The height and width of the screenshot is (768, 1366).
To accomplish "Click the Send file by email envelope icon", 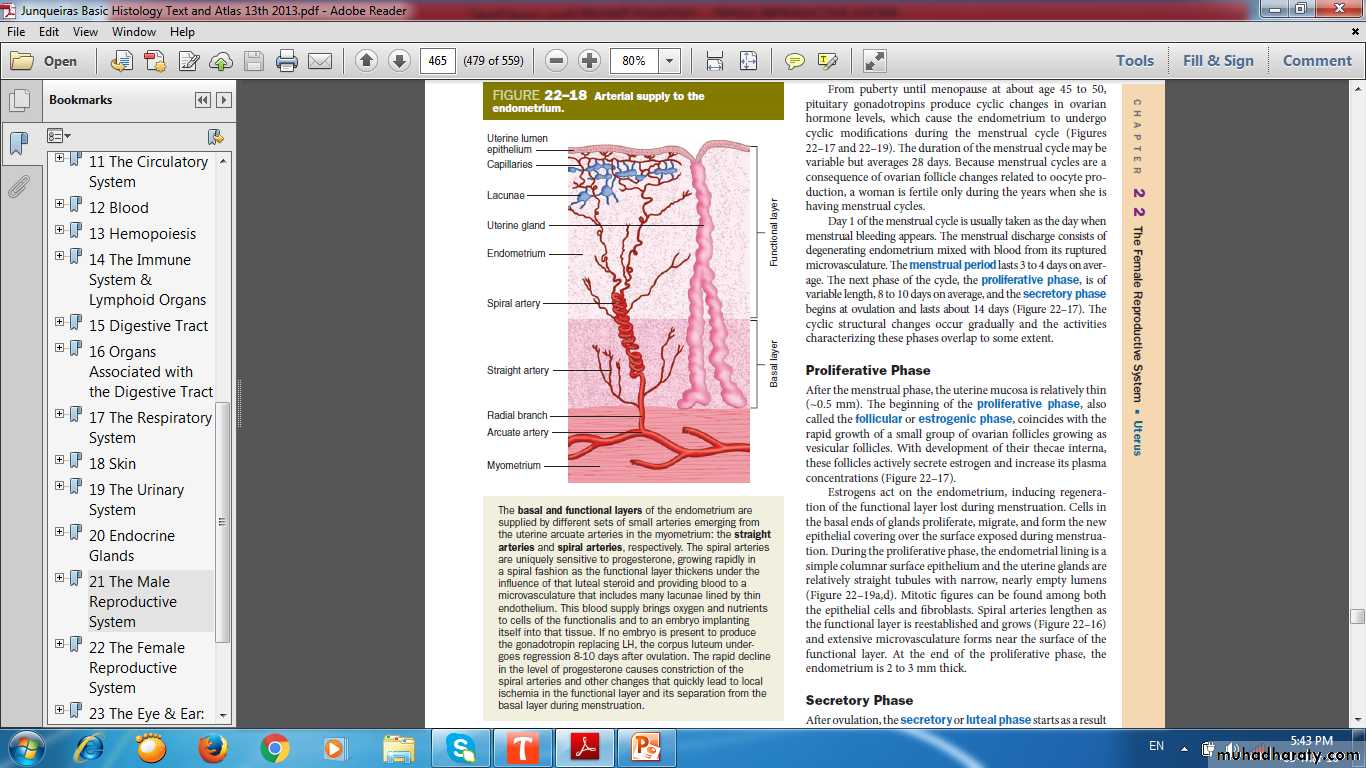I will point(320,61).
